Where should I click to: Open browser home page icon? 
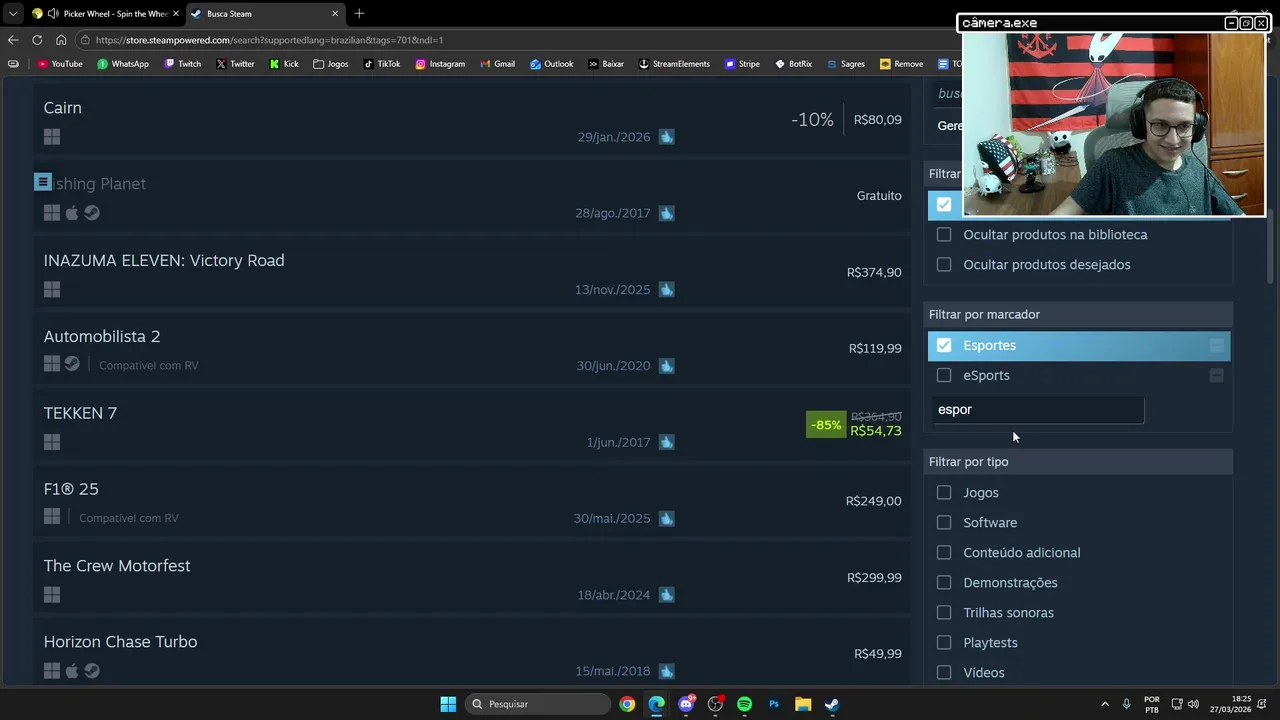point(61,40)
